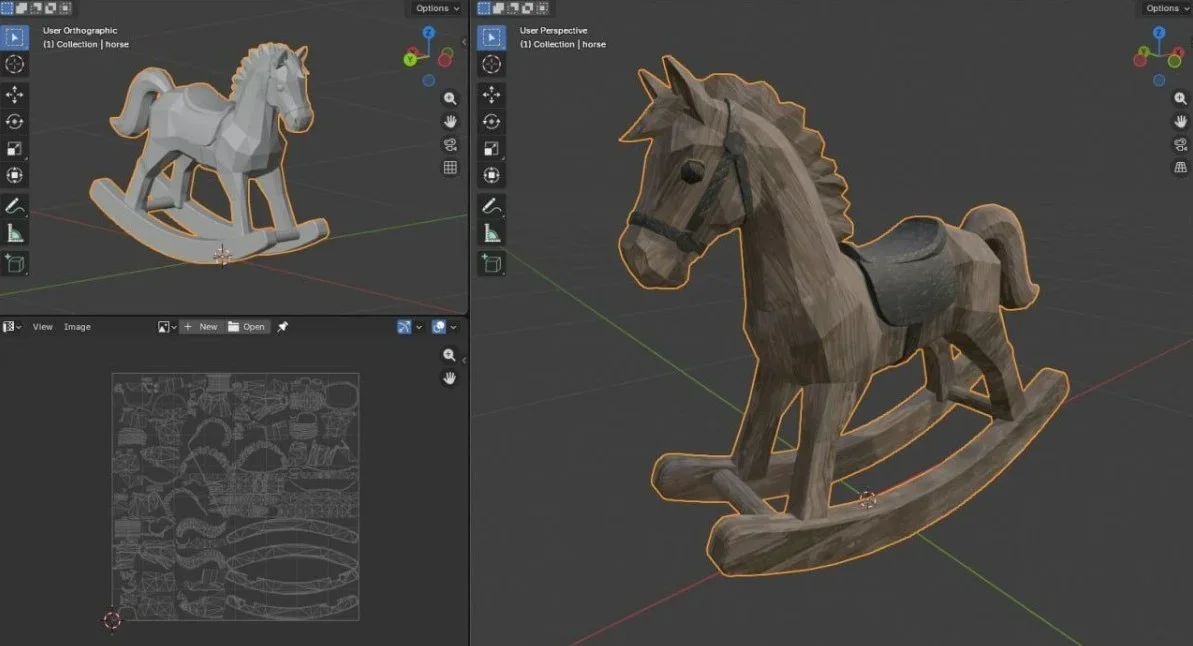Switch perspective/orthographic in the orthographic viewport

450,168
